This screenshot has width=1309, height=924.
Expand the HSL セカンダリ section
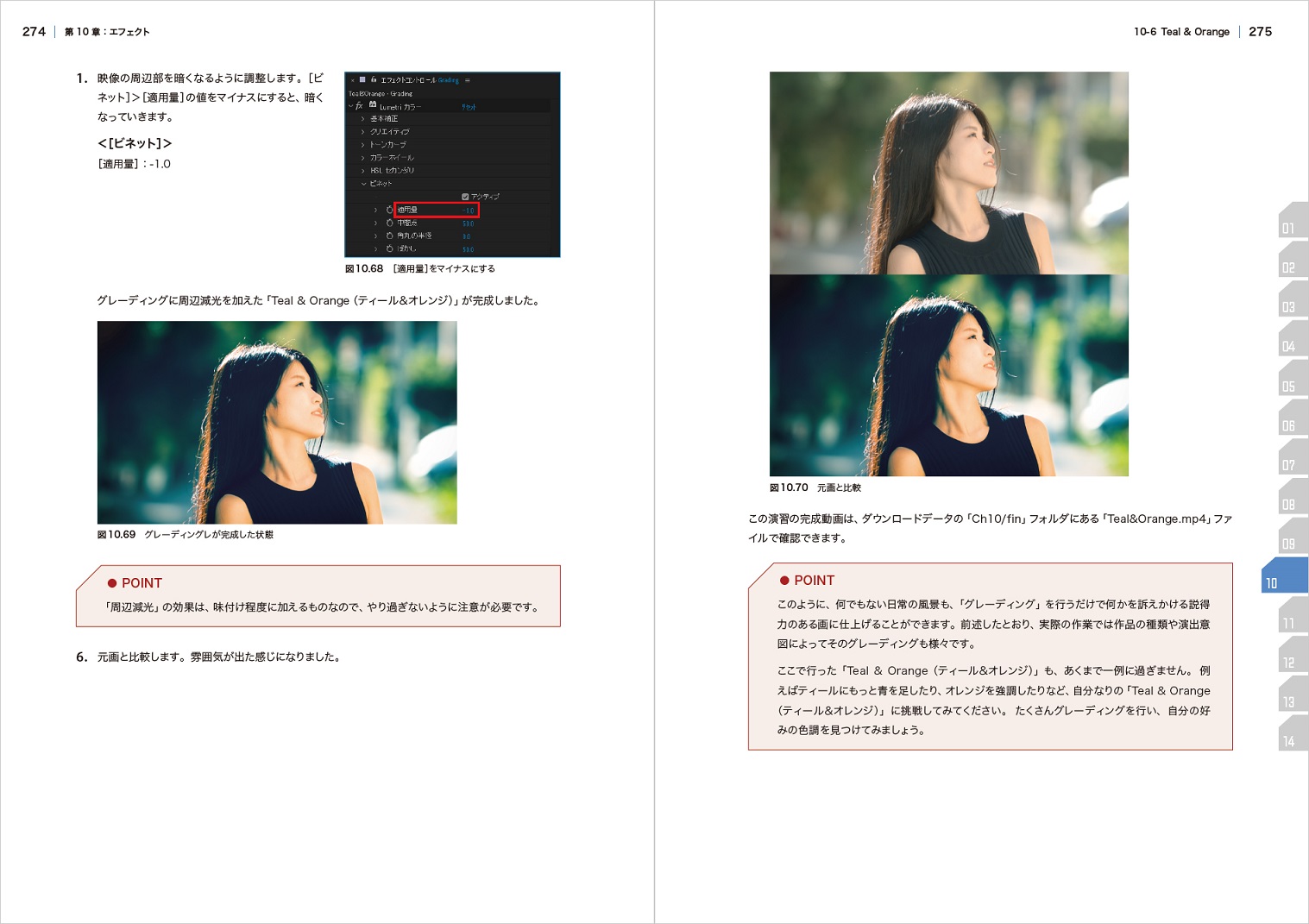tap(362, 171)
